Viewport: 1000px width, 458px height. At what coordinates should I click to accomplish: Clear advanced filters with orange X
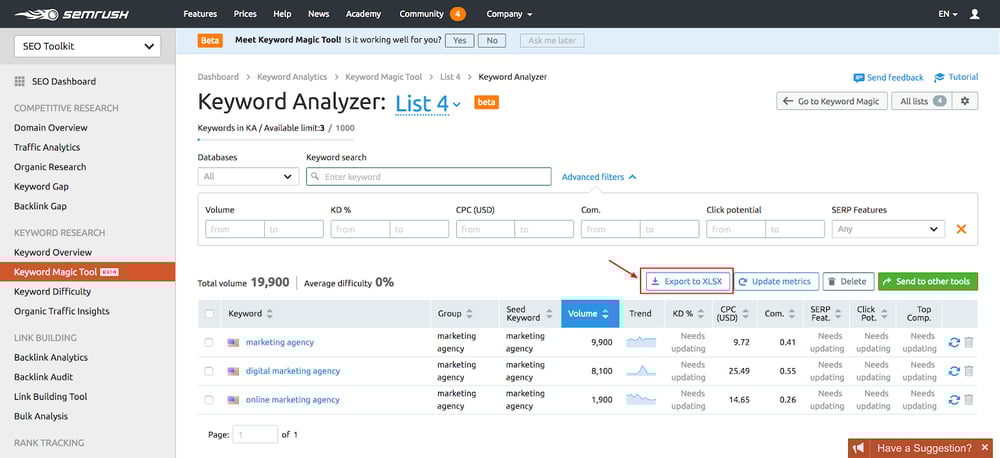[961, 228]
